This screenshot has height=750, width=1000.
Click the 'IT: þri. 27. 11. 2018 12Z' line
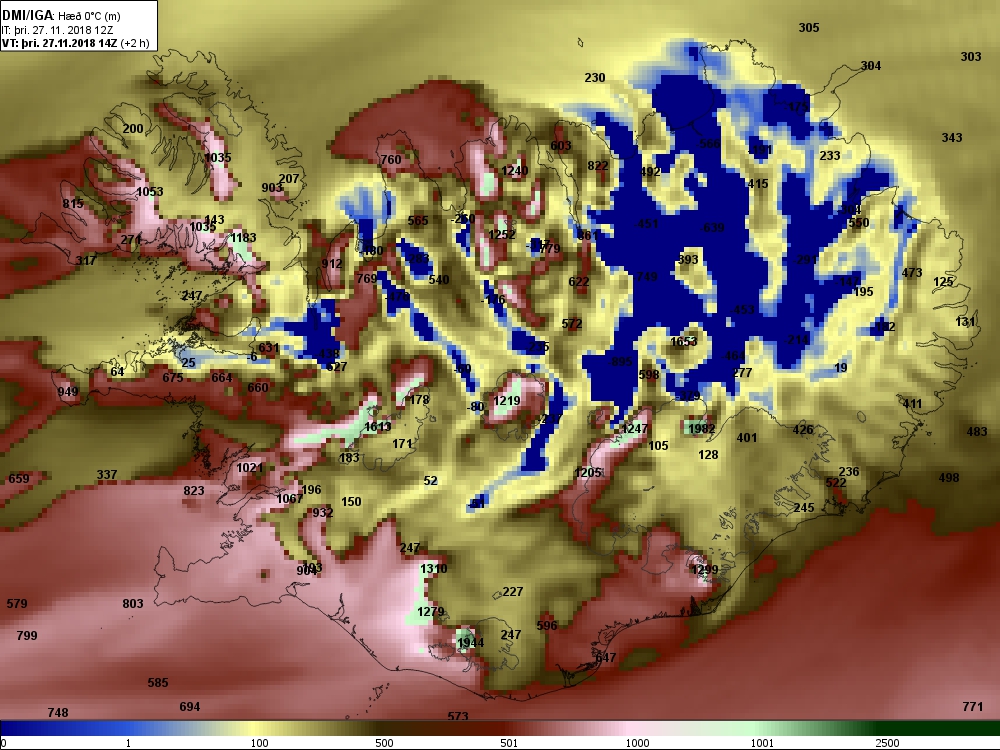coord(56,30)
